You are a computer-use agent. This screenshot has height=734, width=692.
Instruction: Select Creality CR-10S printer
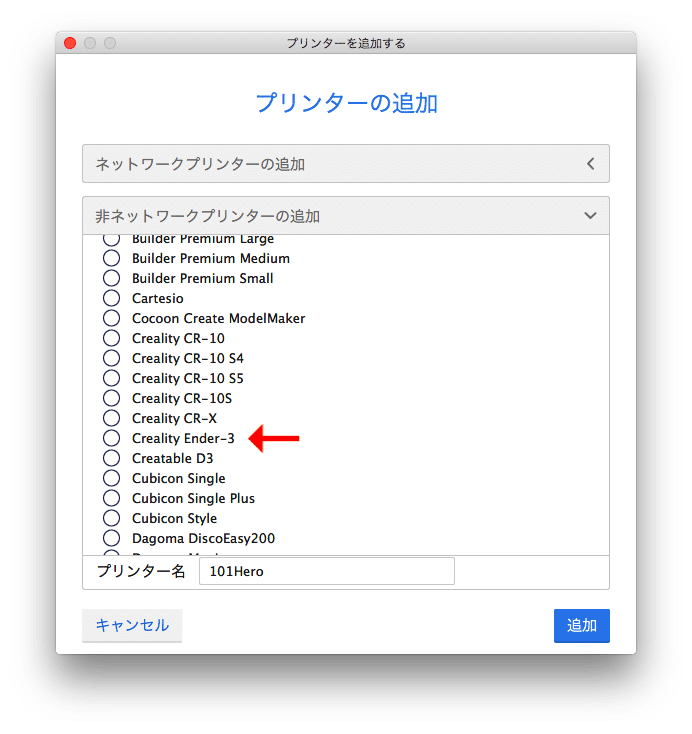click(x=112, y=398)
